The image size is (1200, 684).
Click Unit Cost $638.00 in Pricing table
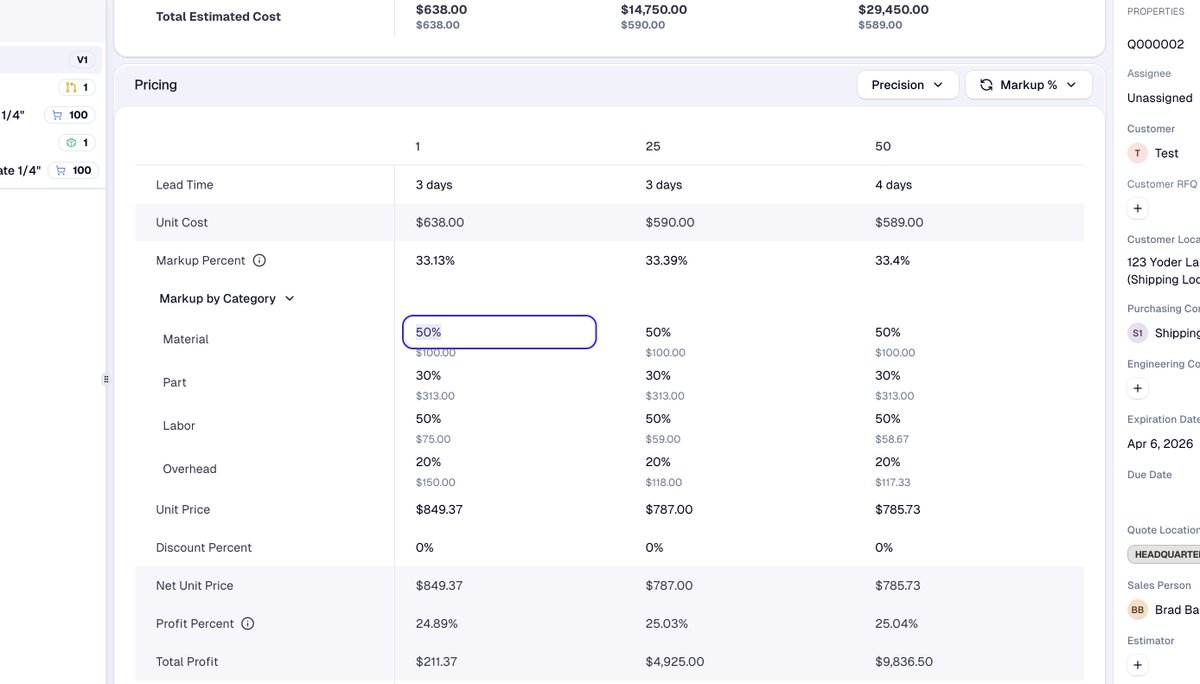[440, 223]
